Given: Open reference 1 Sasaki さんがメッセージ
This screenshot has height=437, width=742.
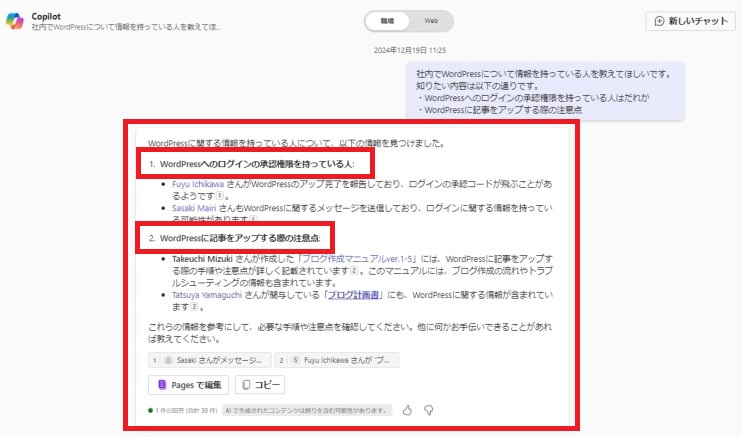Looking at the screenshot, I should (210, 360).
